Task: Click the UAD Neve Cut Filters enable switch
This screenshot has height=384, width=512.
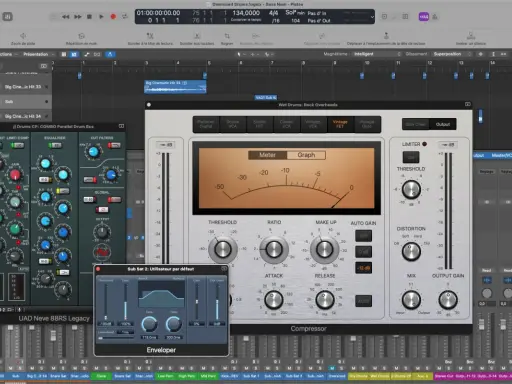Action: pos(114,145)
